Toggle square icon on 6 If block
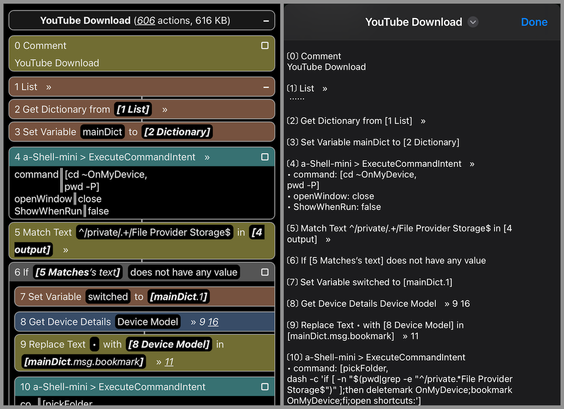The image size is (564, 409). point(265,272)
